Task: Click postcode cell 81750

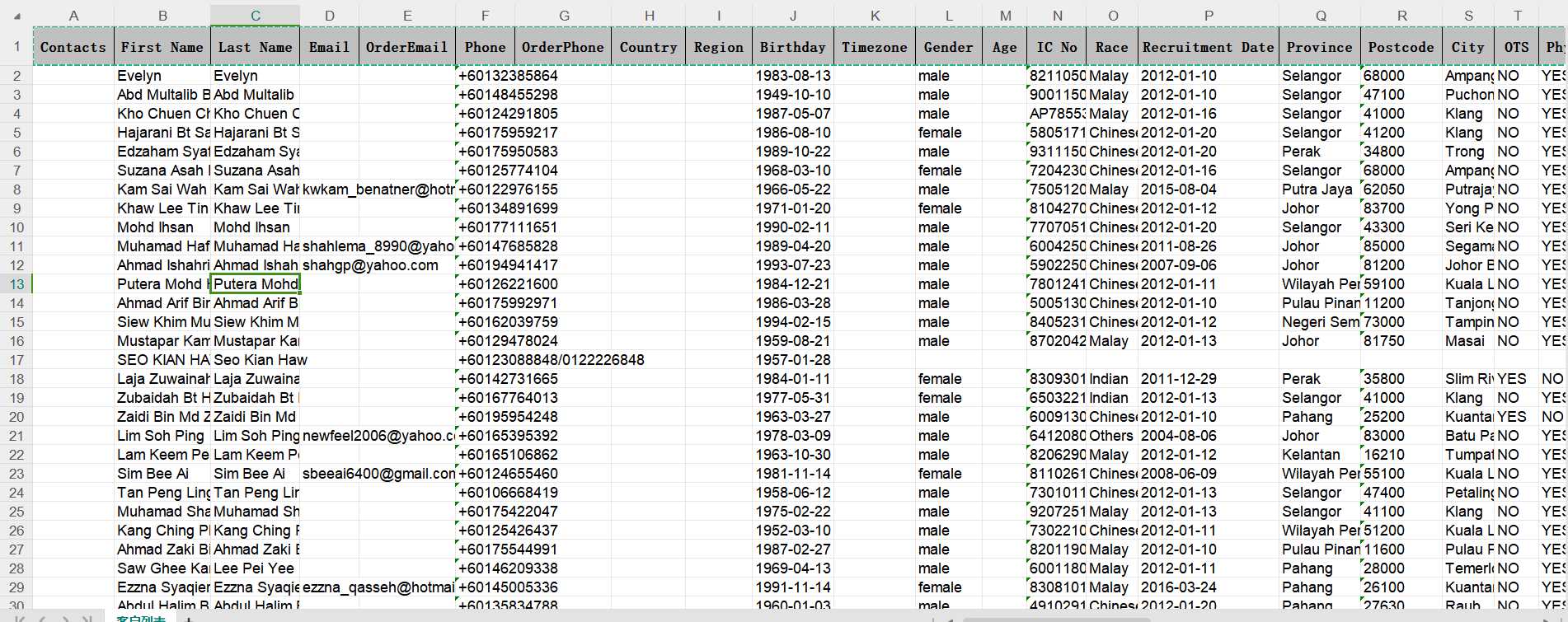Action: tap(1401, 341)
